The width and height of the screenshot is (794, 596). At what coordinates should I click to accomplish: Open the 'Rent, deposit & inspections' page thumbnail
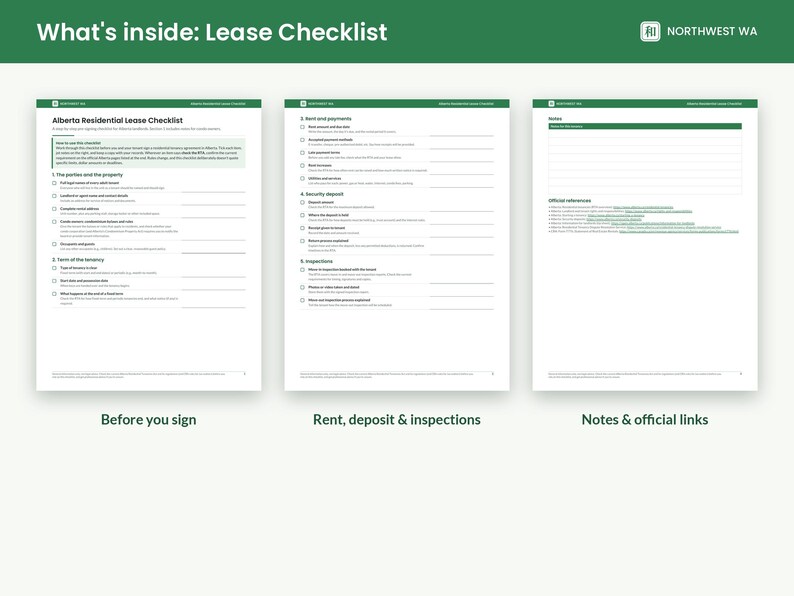[x=397, y=245]
